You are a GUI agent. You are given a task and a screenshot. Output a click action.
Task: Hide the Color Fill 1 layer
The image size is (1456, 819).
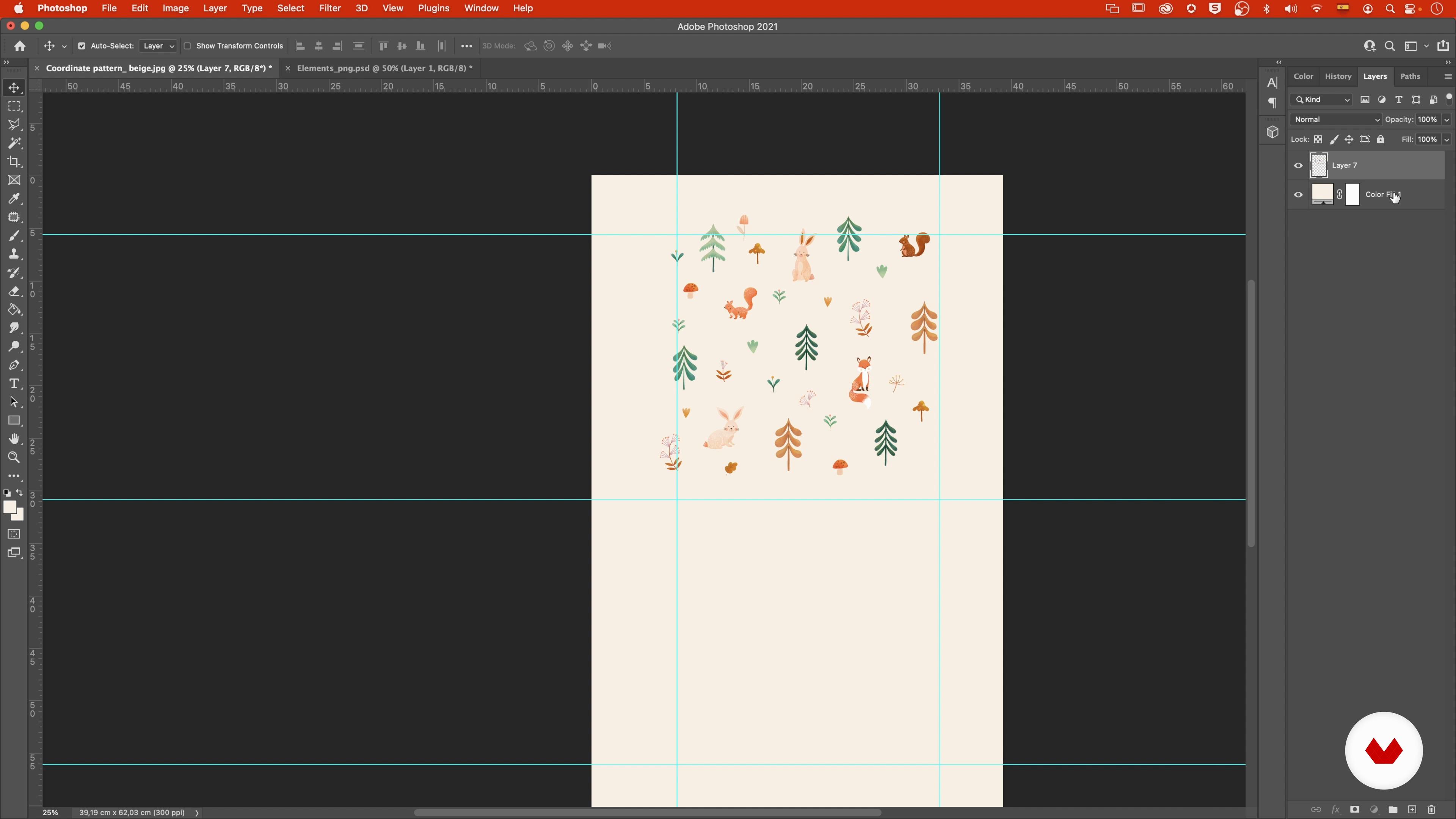(1298, 195)
